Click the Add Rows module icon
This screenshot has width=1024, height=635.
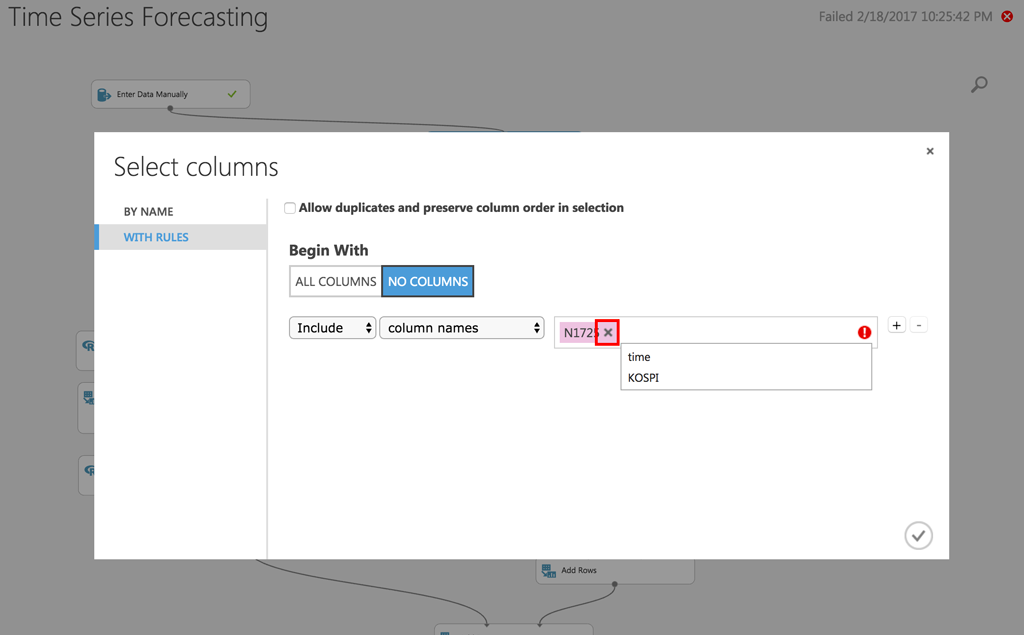click(549, 570)
